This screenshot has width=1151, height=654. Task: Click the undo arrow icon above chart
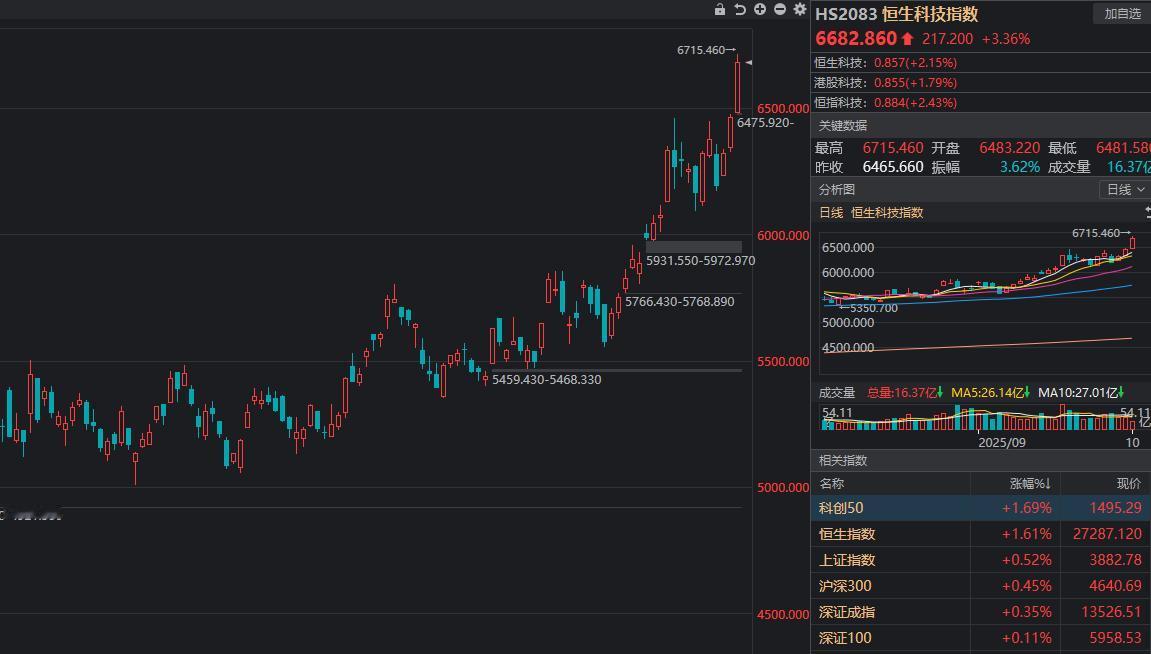click(x=740, y=9)
